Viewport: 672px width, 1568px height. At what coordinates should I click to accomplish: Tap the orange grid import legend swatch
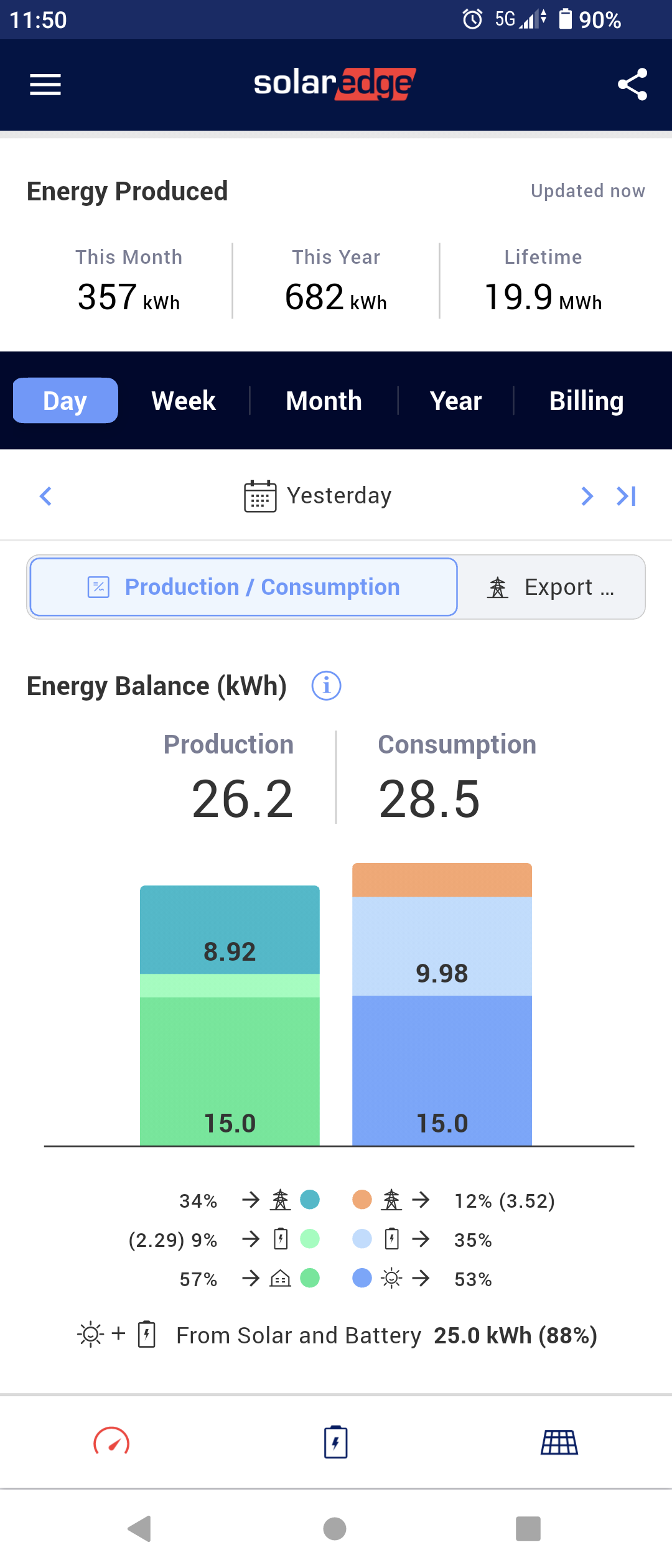362,1199
